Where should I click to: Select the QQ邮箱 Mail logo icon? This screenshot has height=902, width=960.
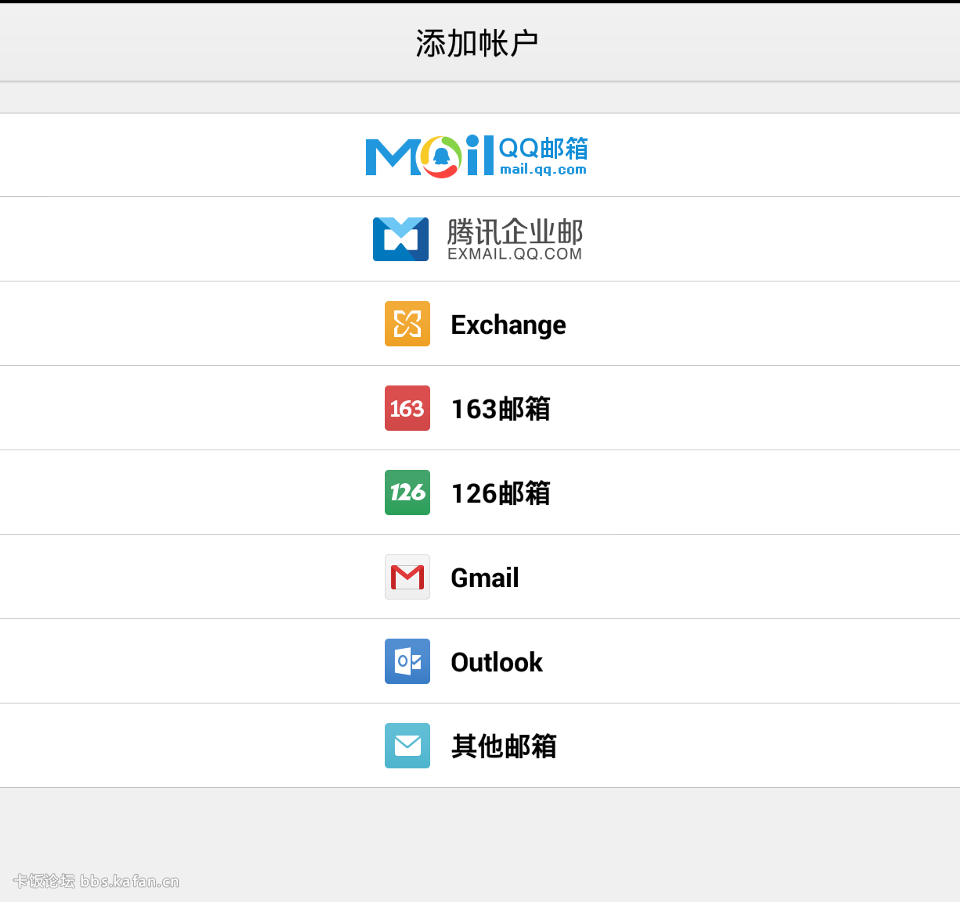click(x=428, y=155)
